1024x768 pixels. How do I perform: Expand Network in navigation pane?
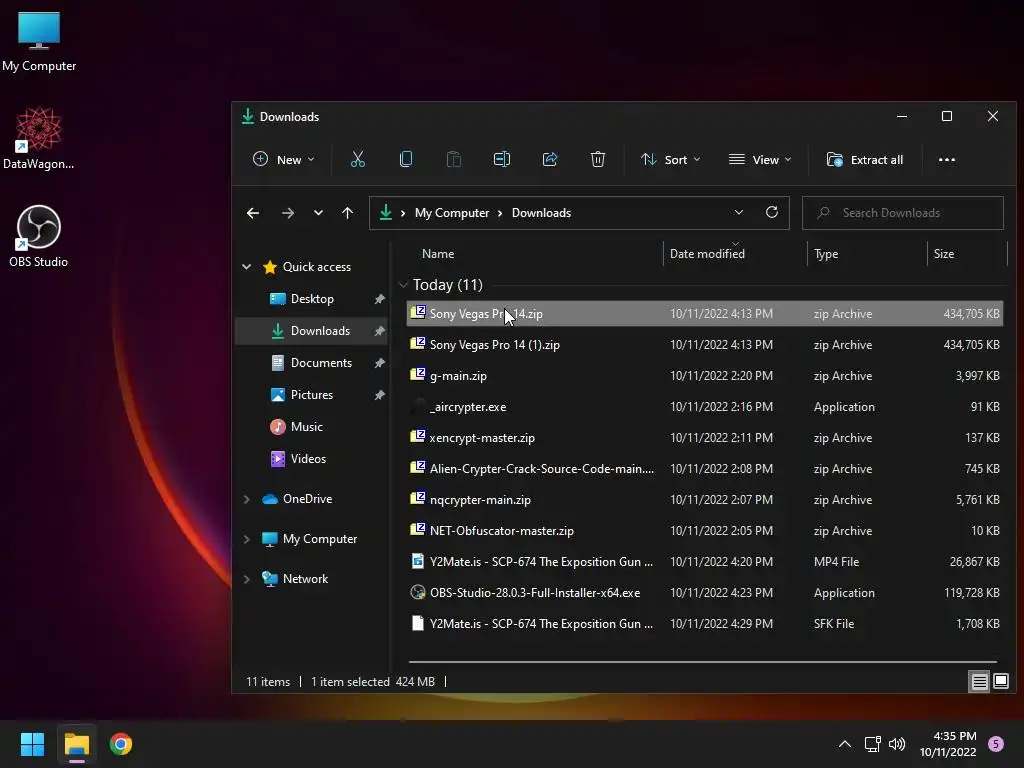[247, 579]
